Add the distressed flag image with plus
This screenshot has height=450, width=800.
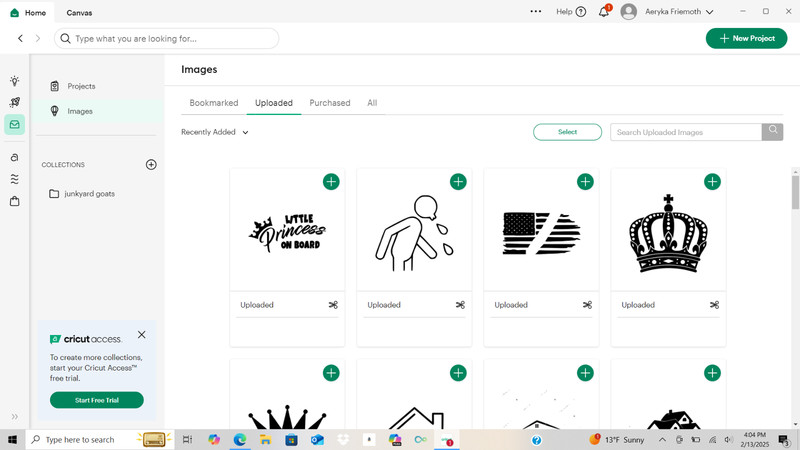pyautogui.click(x=585, y=182)
